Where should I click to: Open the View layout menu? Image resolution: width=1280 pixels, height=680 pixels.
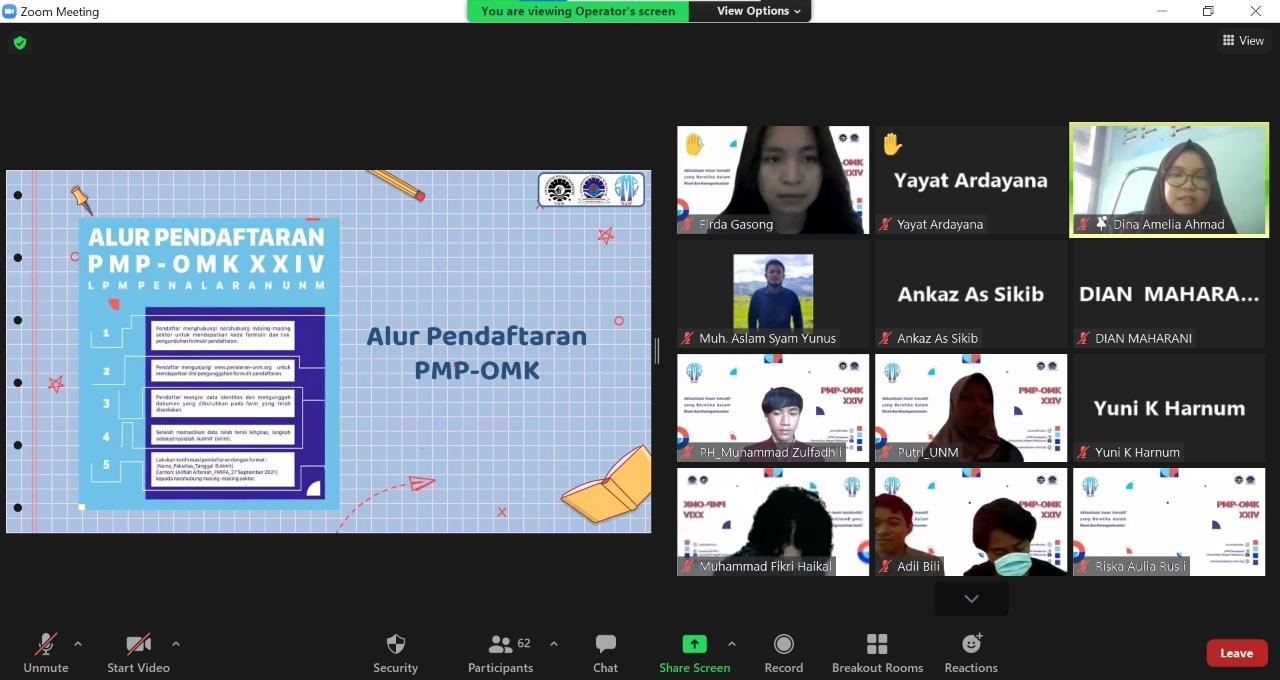click(1243, 41)
